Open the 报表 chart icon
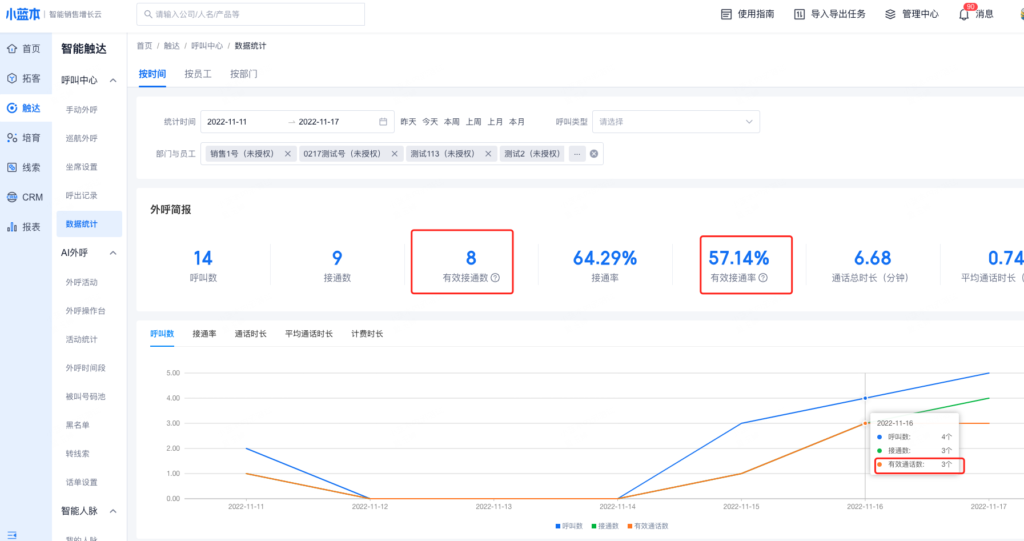 pos(12,227)
